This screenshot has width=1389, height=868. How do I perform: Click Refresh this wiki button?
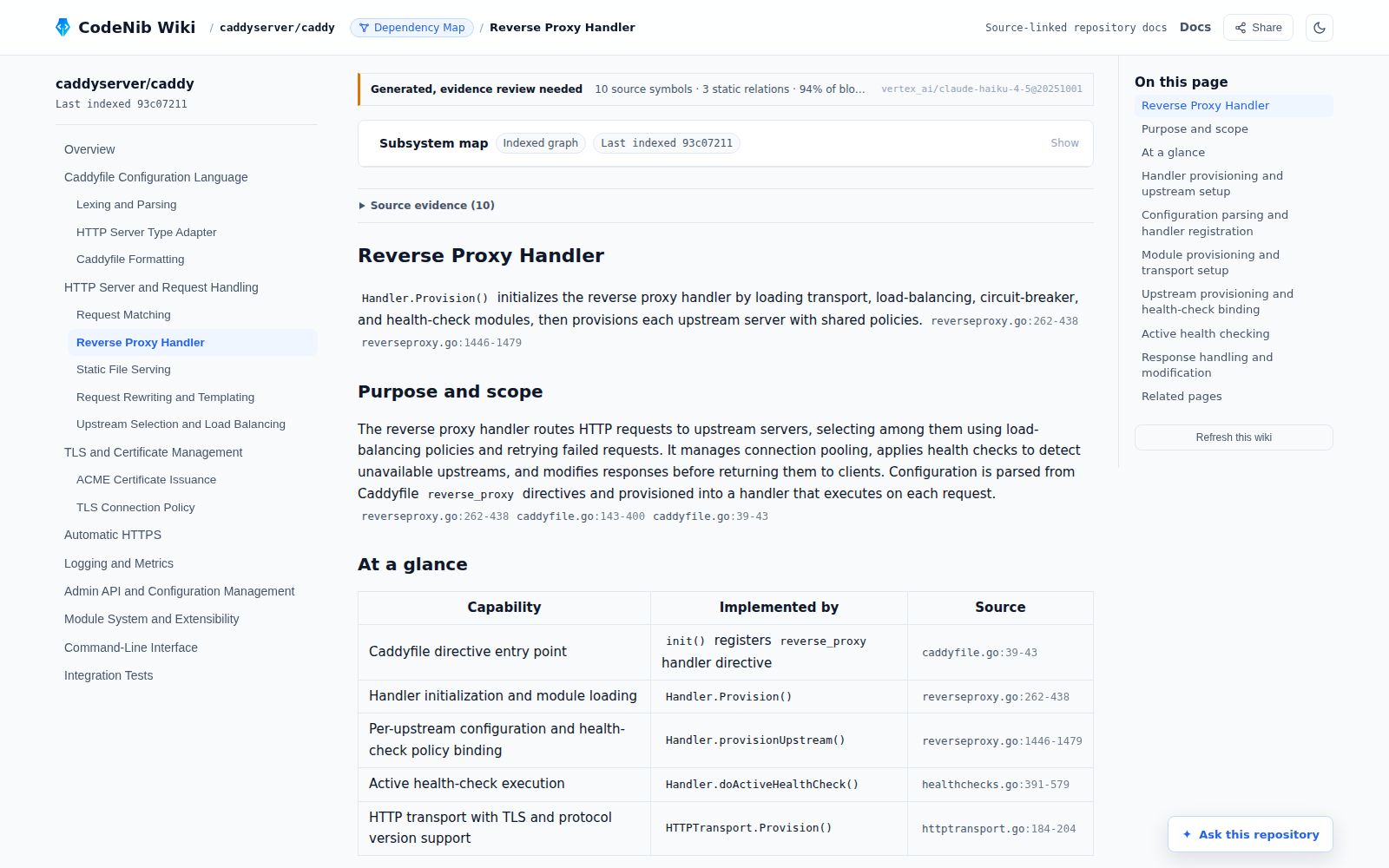[1234, 437]
